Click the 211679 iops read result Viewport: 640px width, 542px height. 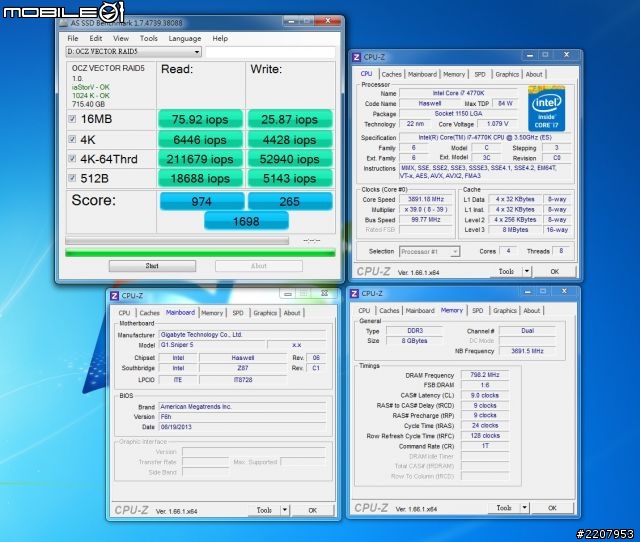200,159
